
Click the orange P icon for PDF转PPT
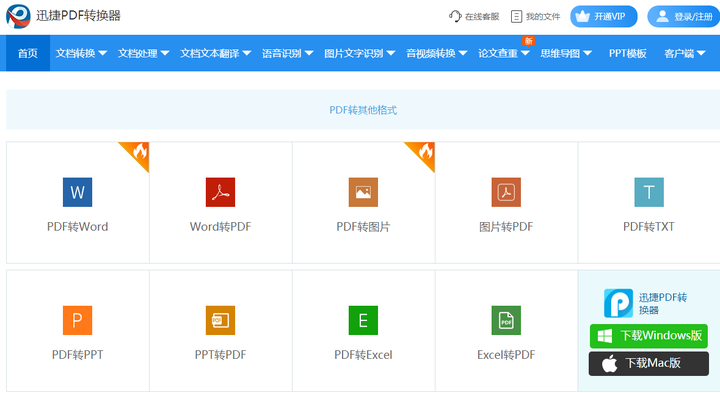[77, 320]
